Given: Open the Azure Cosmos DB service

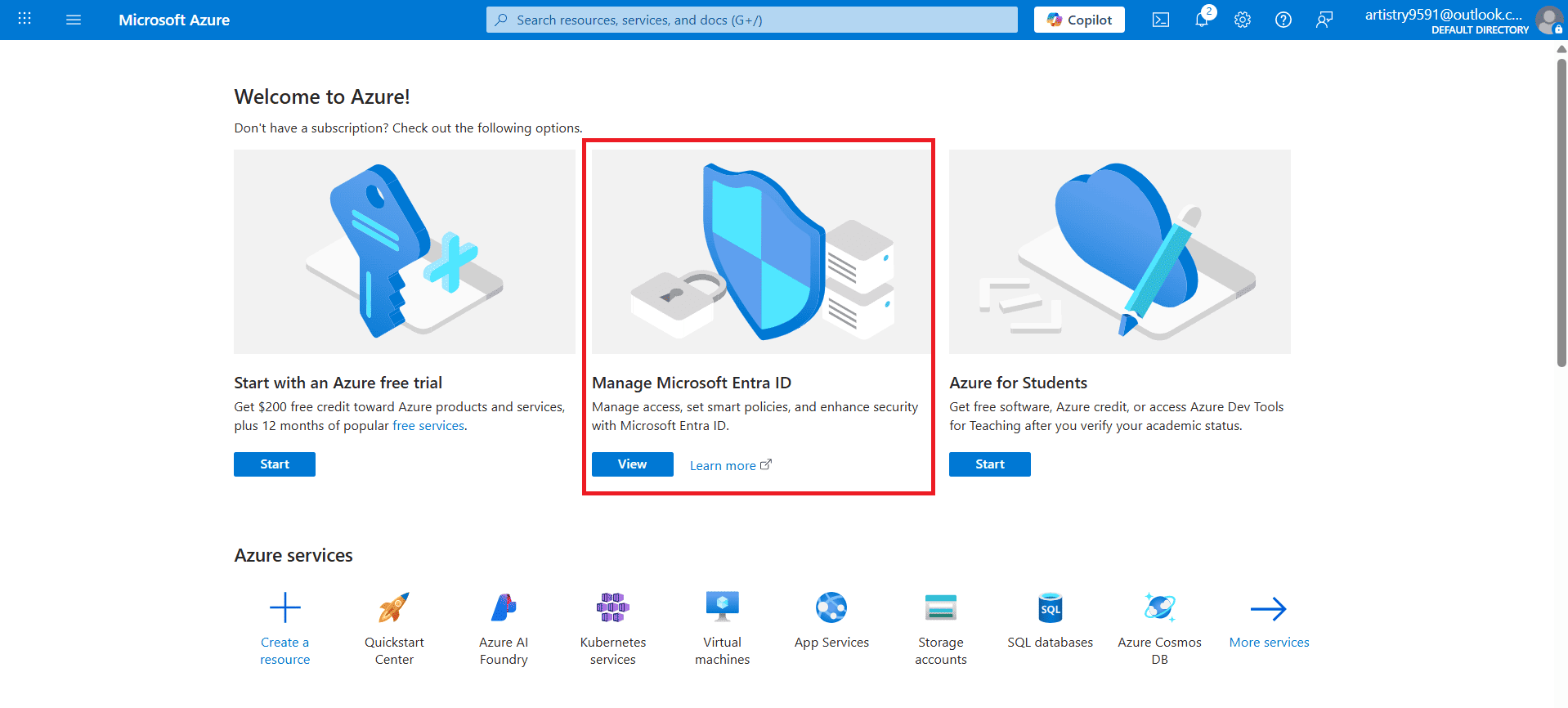Looking at the screenshot, I should tap(1159, 608).
